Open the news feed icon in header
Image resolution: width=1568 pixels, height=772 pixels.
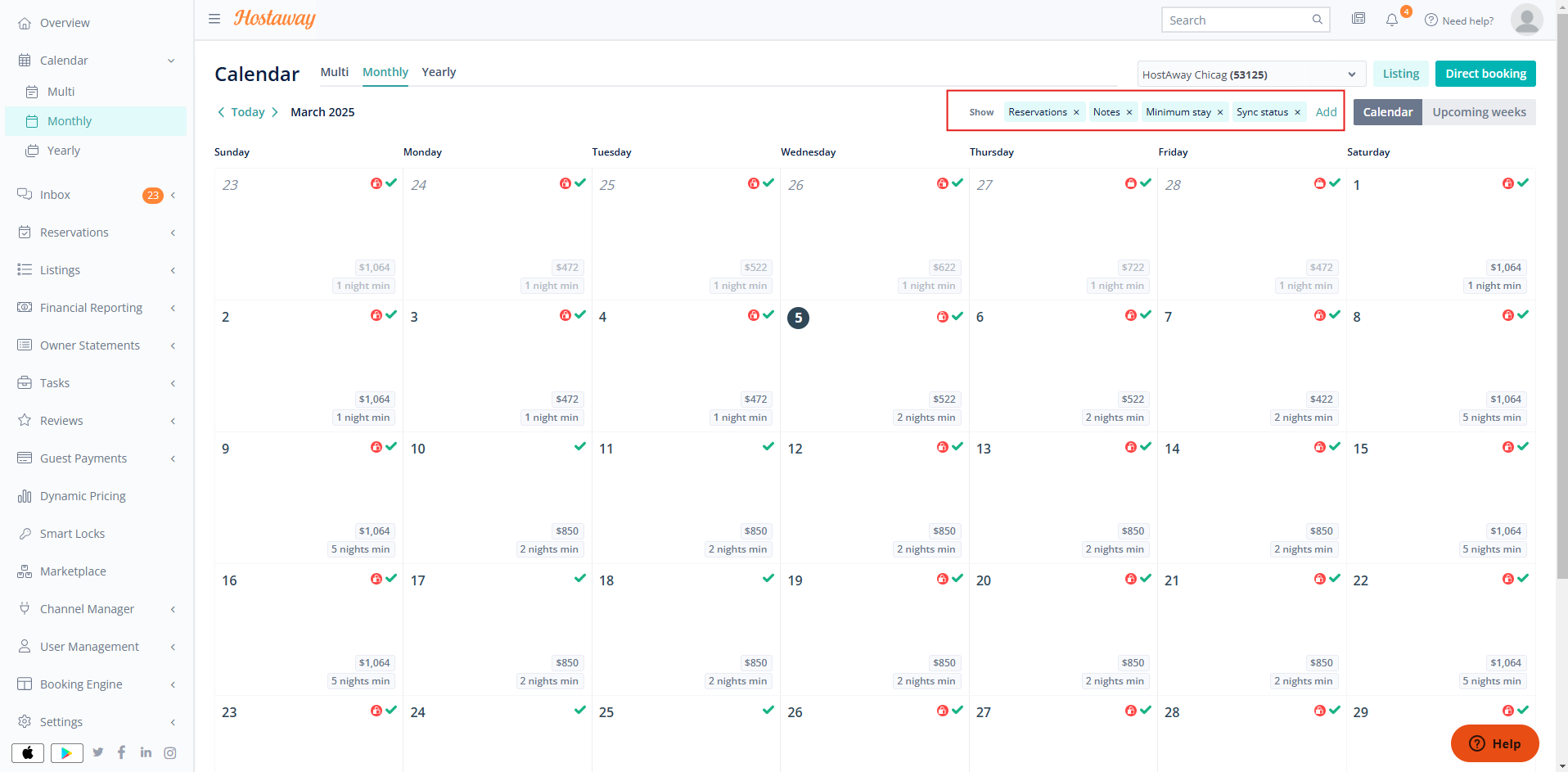click(x=1358, y=19)
